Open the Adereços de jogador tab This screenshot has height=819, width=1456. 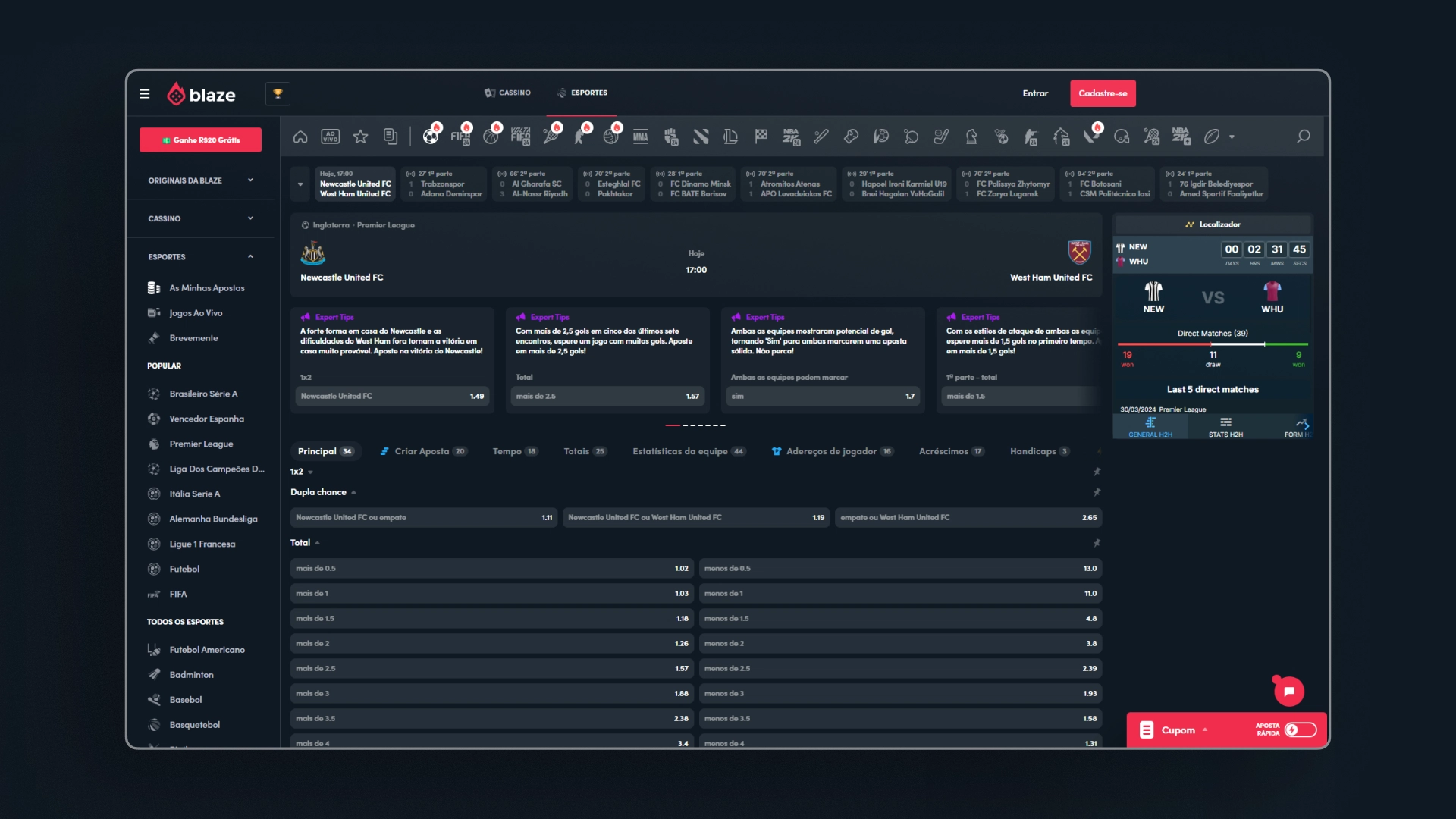click(832, 451)
